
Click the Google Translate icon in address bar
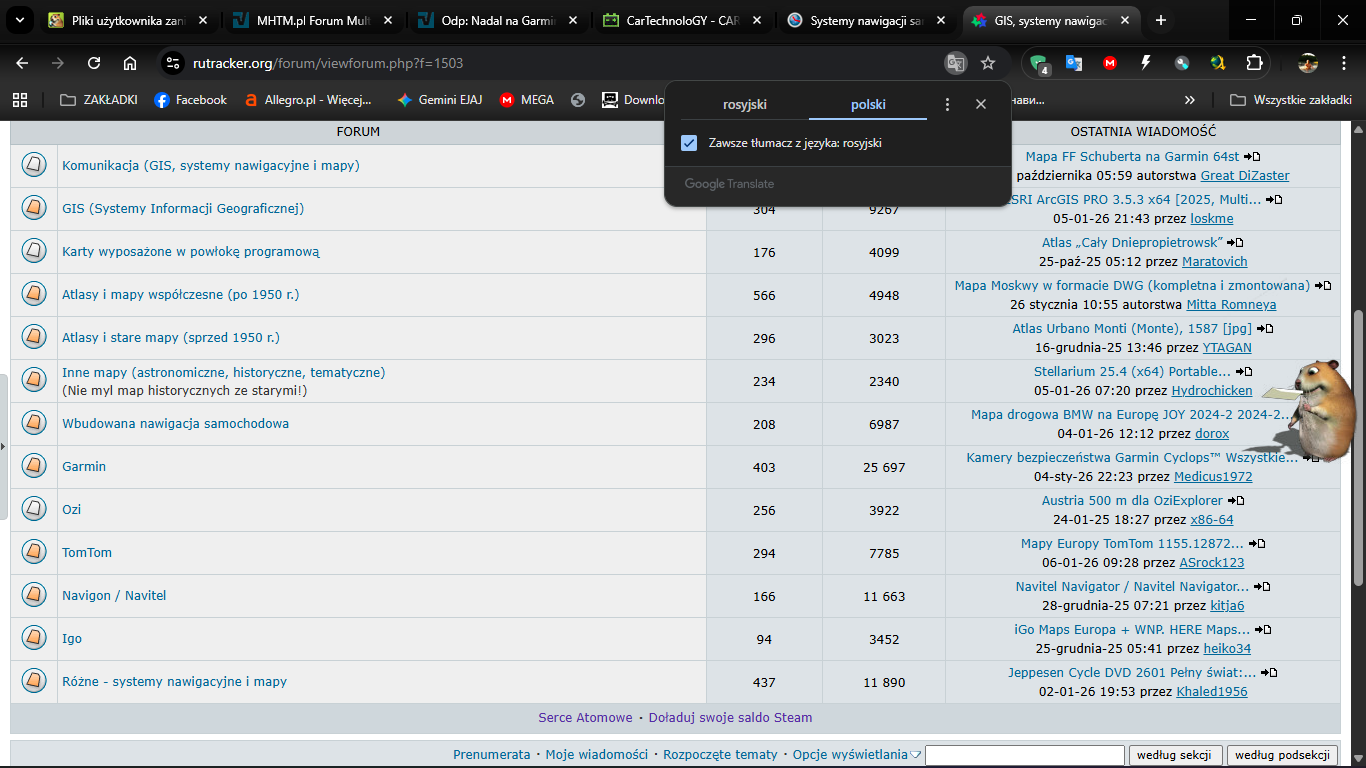[x=956, y=63]
